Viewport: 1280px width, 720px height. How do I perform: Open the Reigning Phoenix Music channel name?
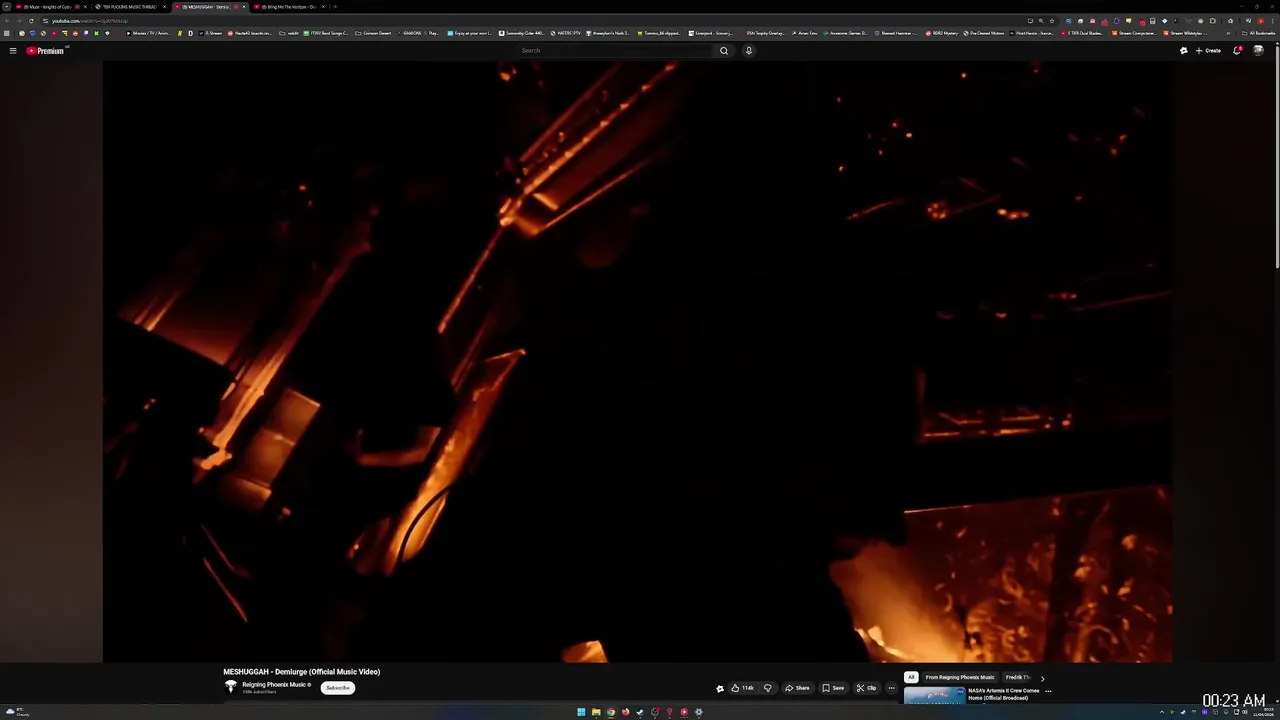[276, 685]
